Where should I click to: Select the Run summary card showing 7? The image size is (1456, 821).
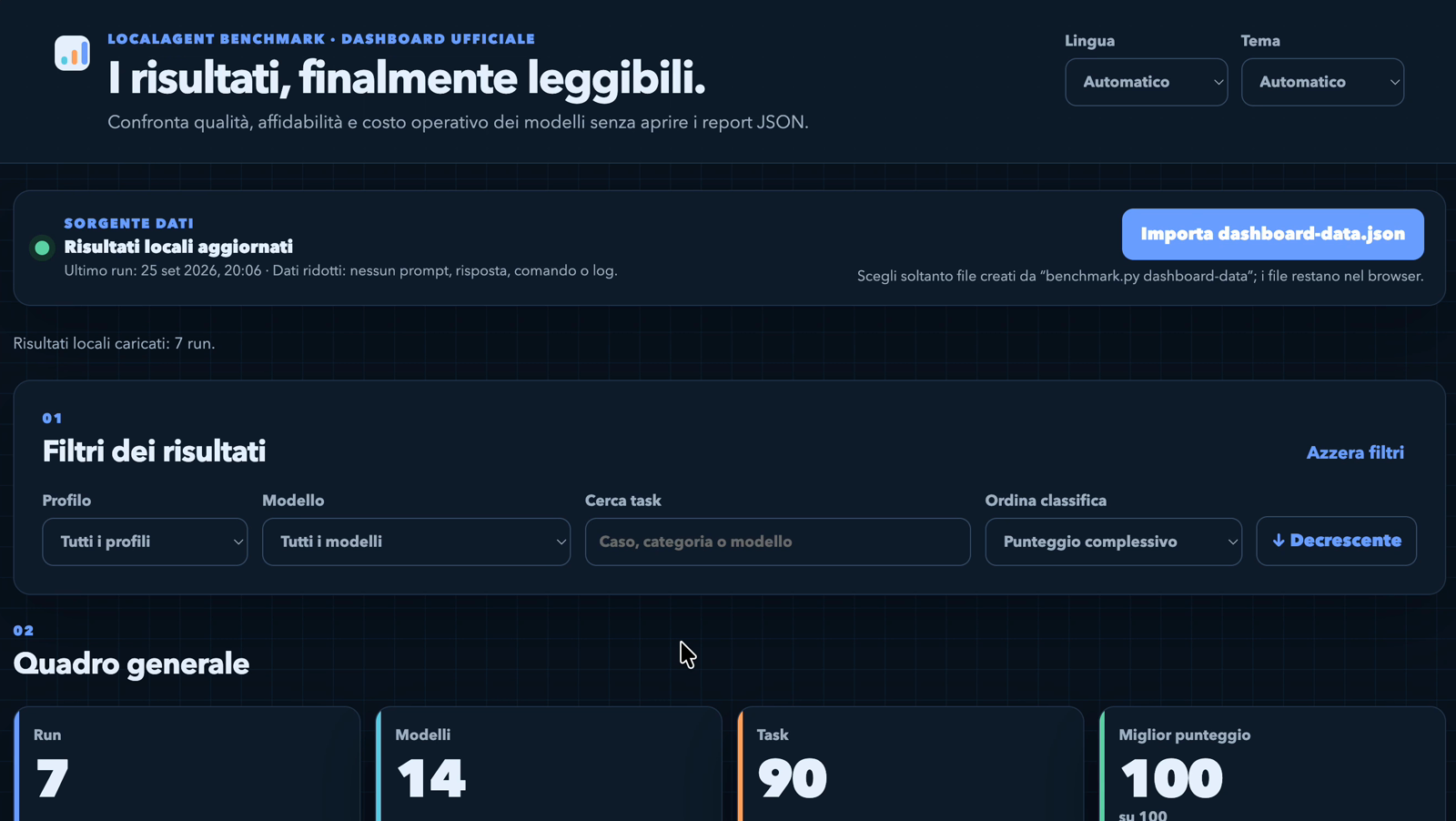[187, 765]
